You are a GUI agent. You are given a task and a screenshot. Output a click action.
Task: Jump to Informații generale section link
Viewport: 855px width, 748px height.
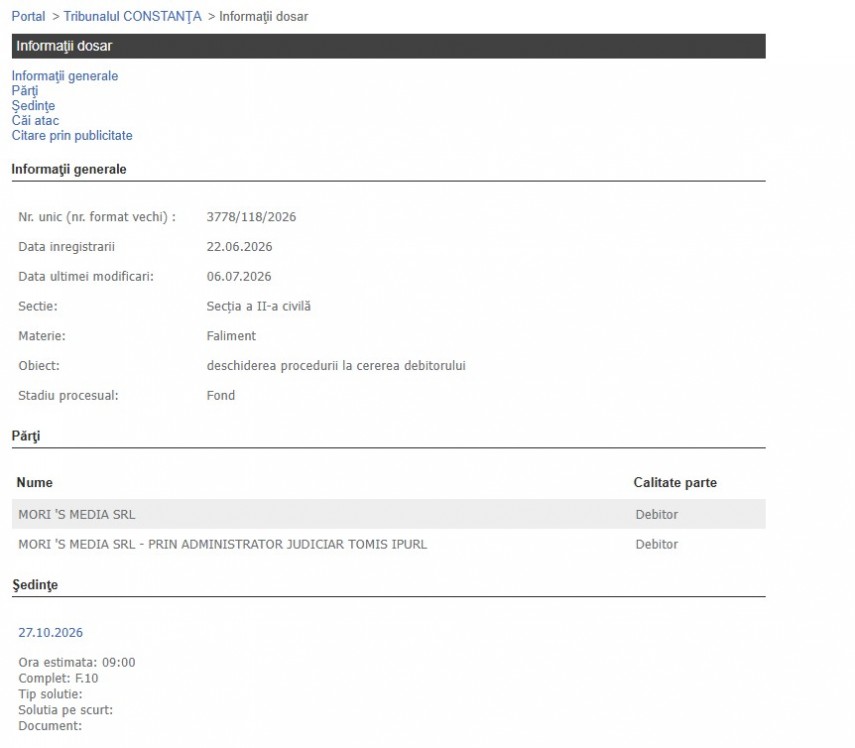tap(65, 76)
